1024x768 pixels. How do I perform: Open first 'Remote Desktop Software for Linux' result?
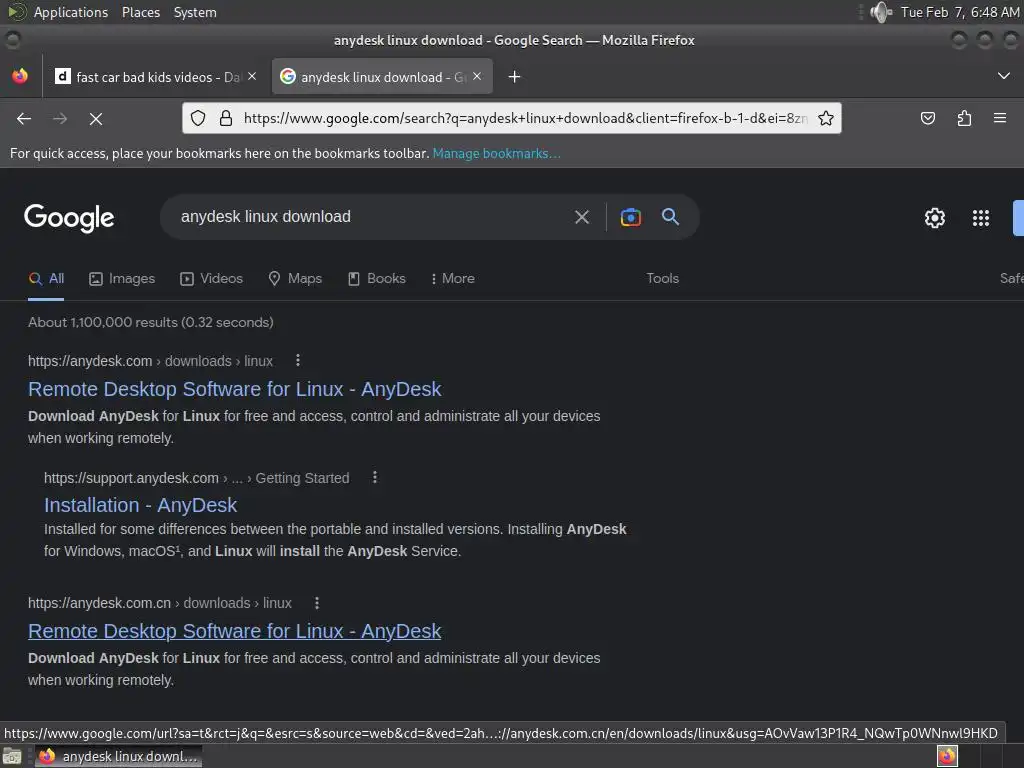(234, 389)
